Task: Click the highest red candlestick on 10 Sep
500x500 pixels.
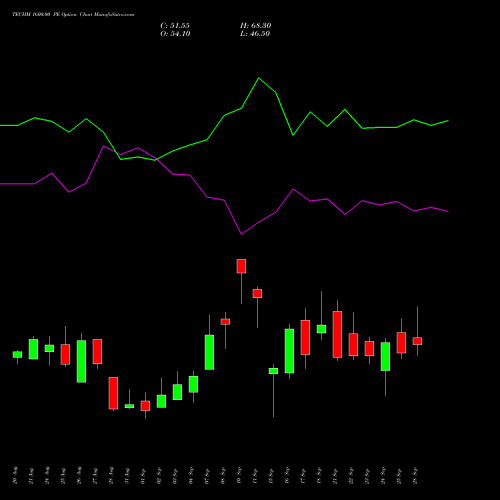Action: 241,266
